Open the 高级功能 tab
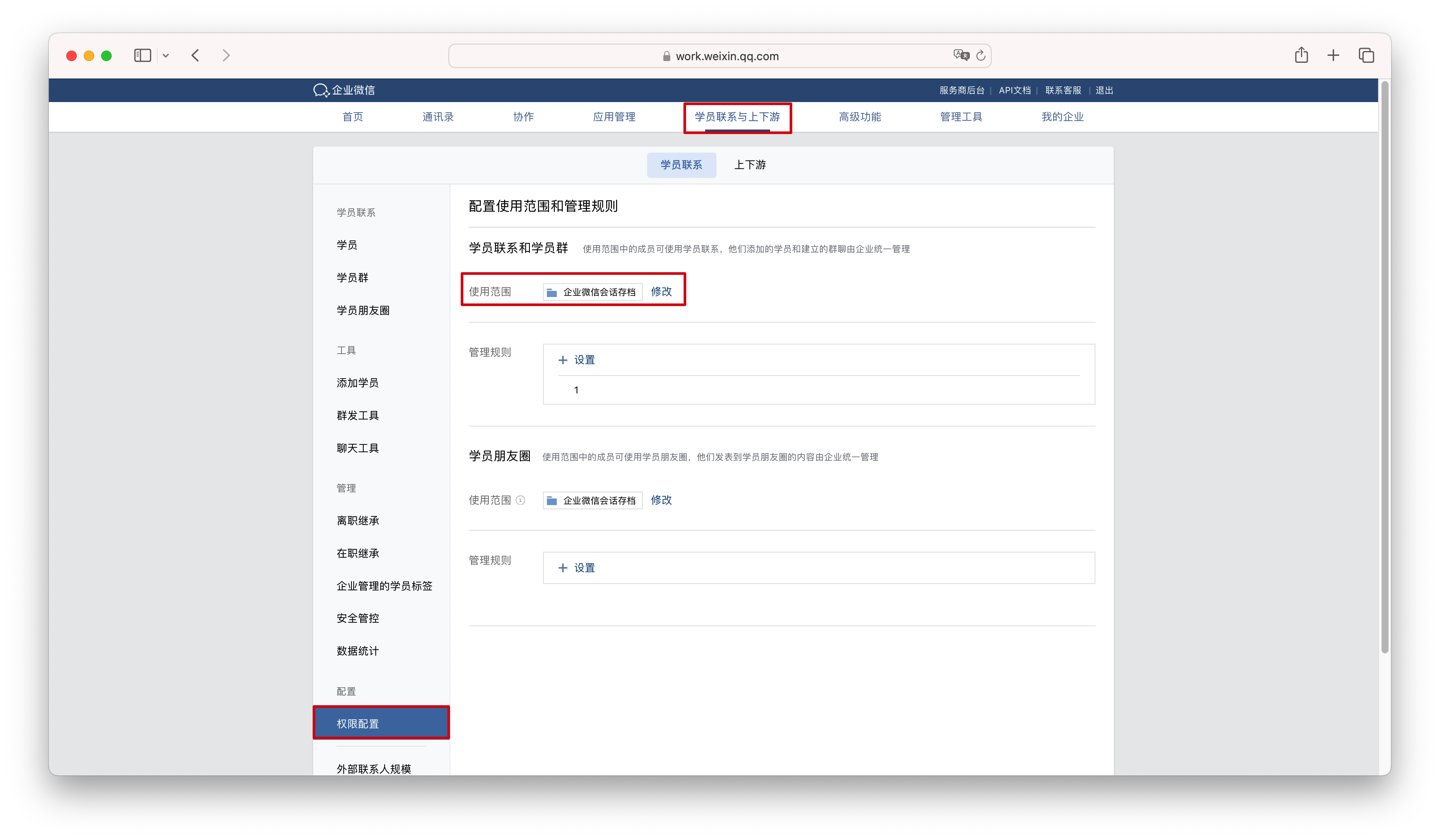Image resolution: width=1440 pixels, height=840 pixels. click(x=860, y=116)
